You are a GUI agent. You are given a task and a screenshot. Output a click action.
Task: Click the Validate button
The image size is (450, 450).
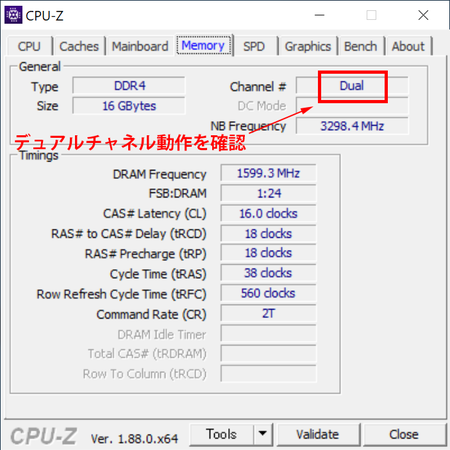[x=318, y=434]
